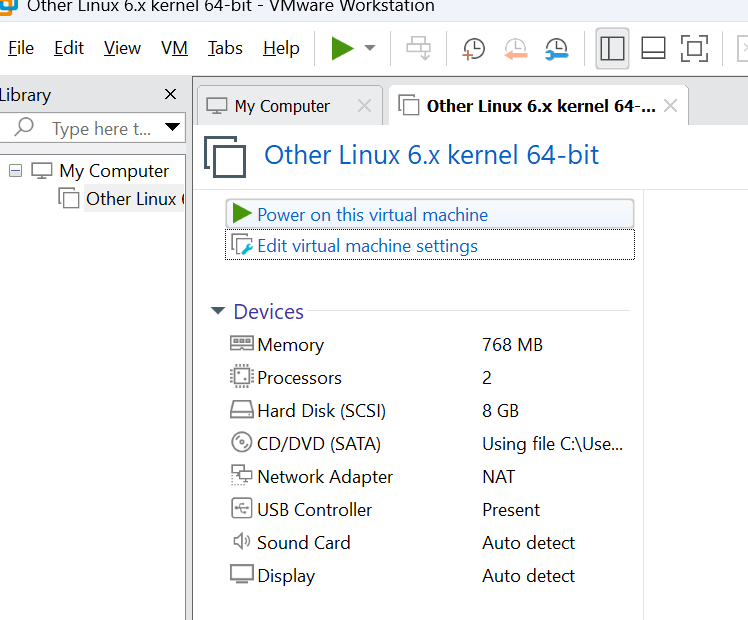The height and width of the screenshot is (620, 748).
Task: Click the Send Ctrl+Alt+Del toolbar icon
Action: 418,48
